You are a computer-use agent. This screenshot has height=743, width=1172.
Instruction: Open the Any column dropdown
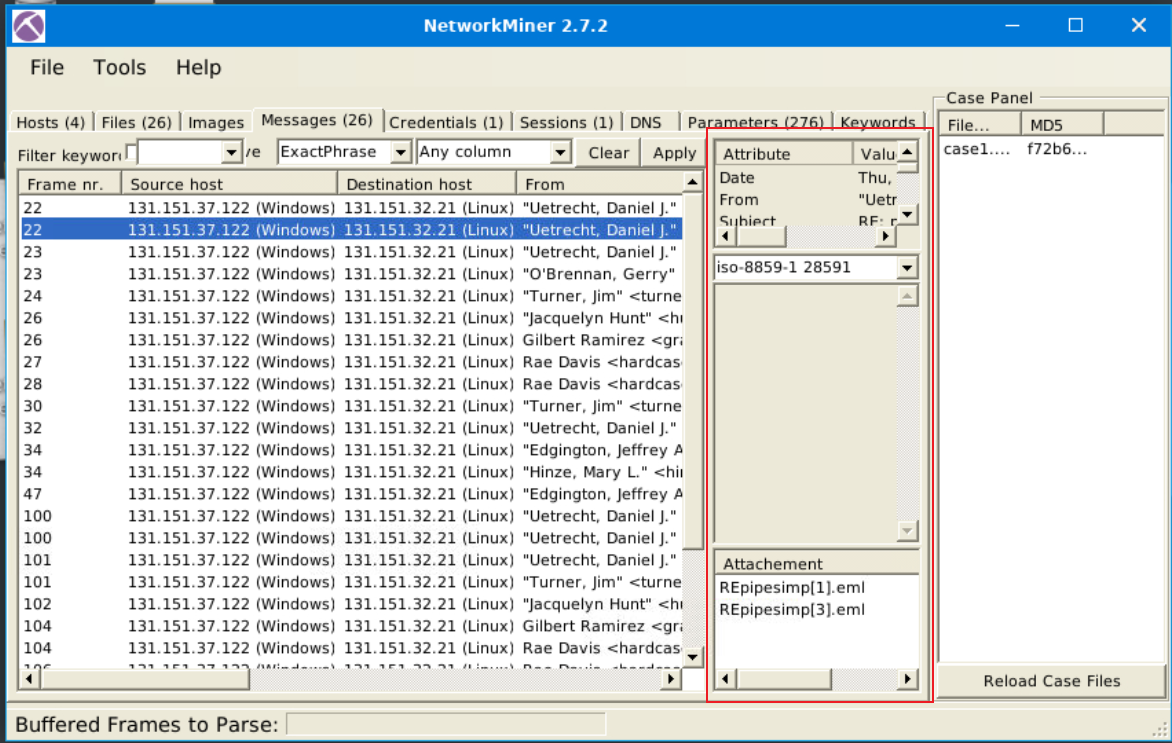(560, 152)
